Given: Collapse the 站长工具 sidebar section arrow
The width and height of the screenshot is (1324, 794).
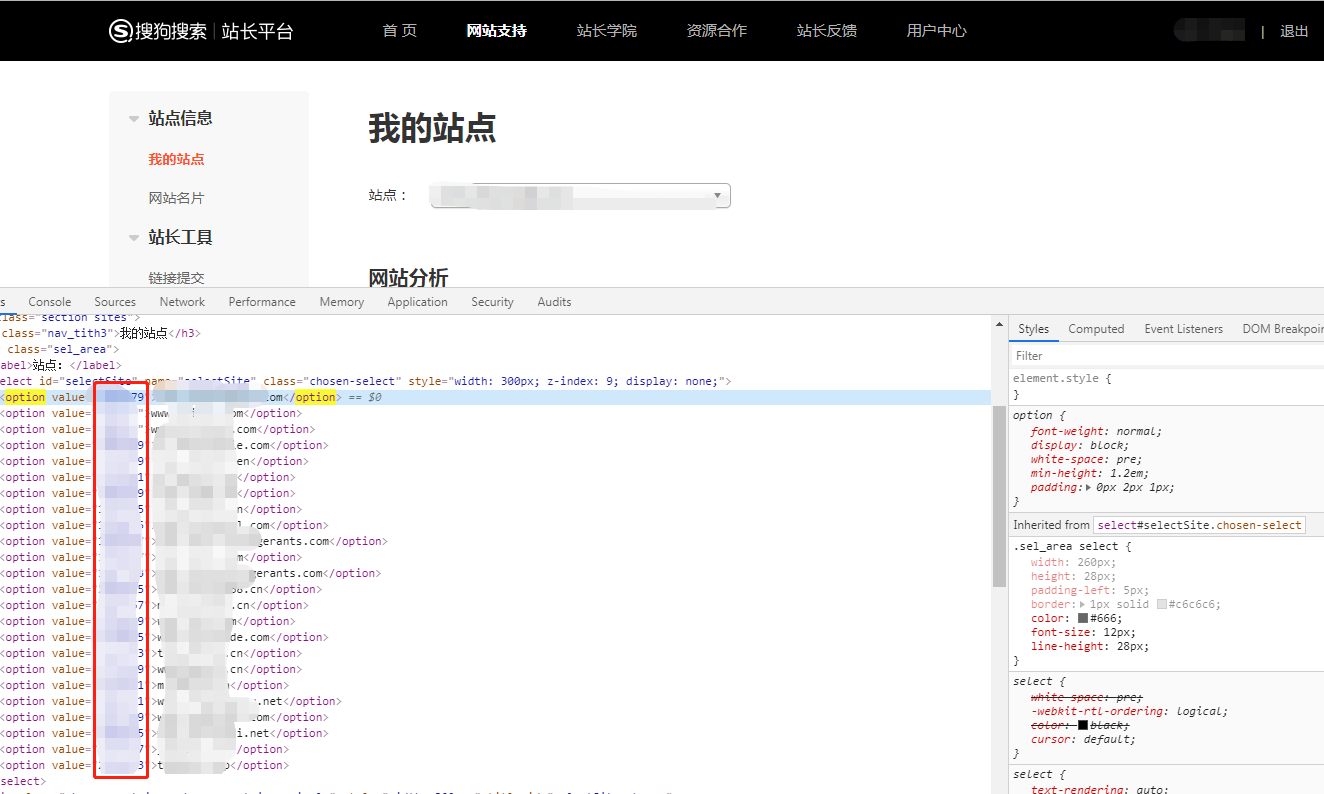Looking at the screenshot, I should pos(134,238).
